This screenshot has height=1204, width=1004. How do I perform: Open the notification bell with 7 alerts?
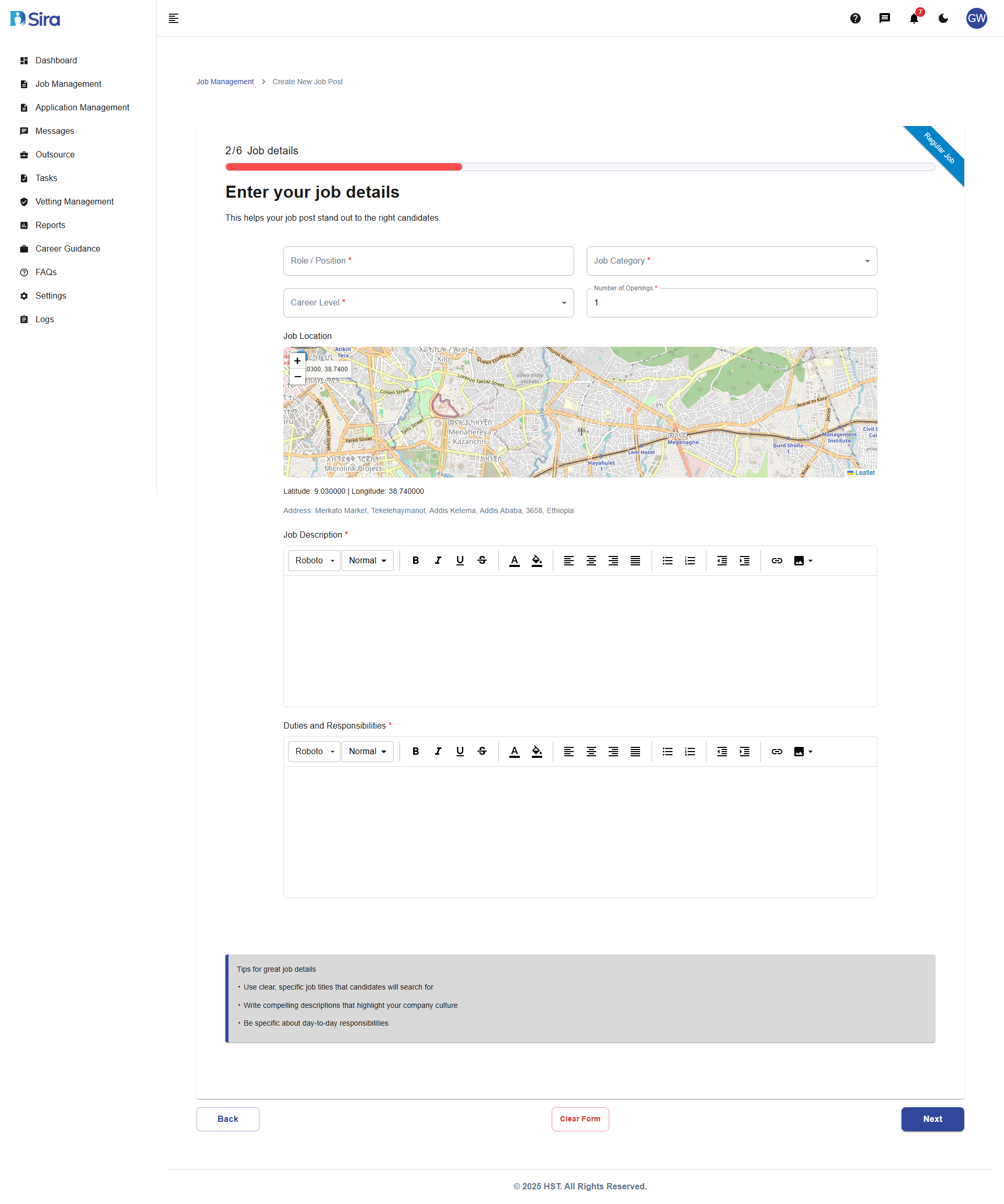click(914, 18)
